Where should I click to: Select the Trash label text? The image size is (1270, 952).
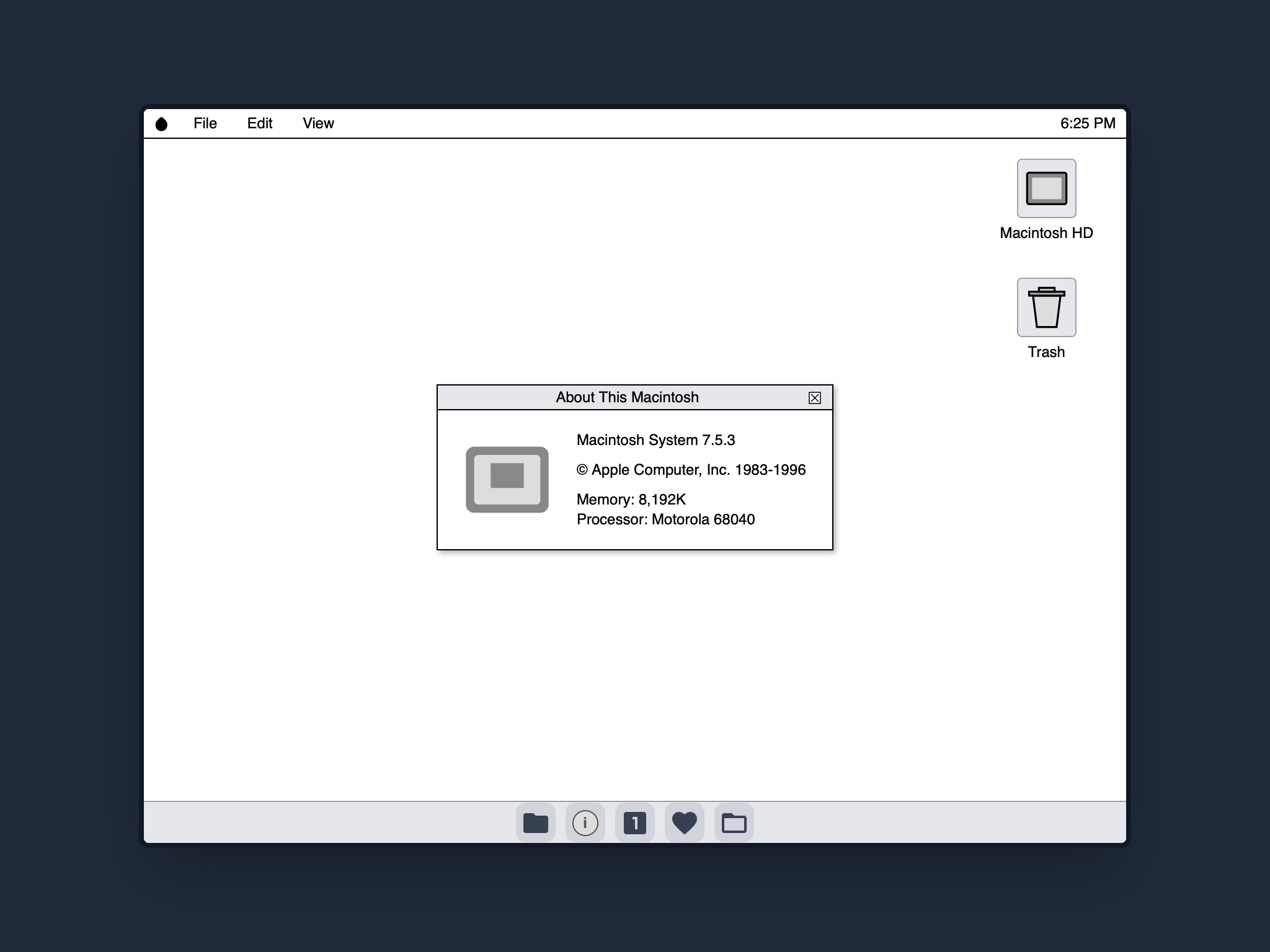pos(1046,351)
